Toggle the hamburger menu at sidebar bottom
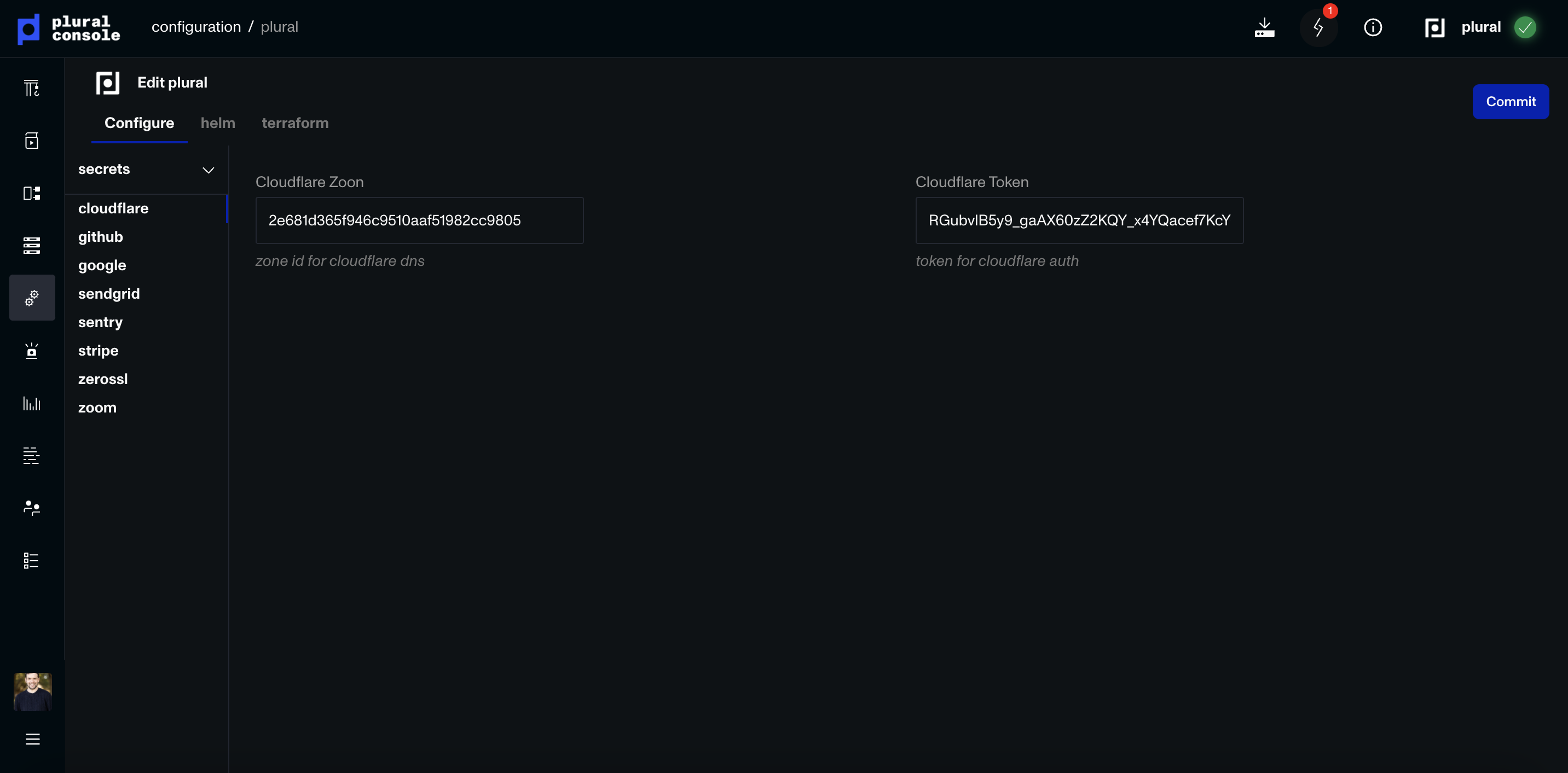The image size is (1568, 773). (33, 739)
